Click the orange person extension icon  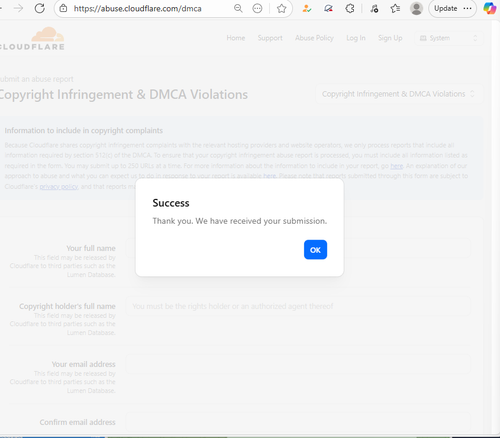pos(307,9)
